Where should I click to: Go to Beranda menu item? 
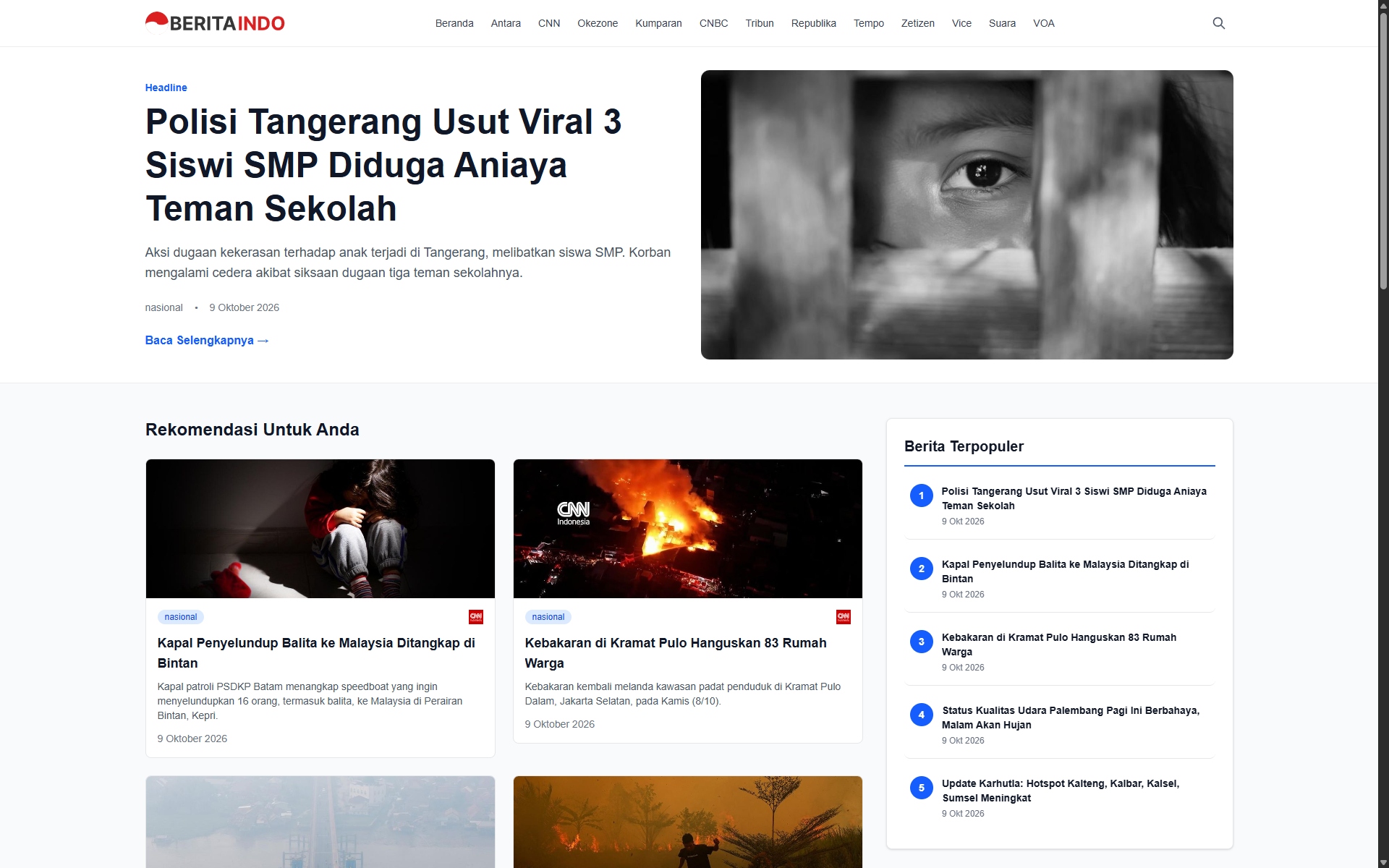click(454, 23)
